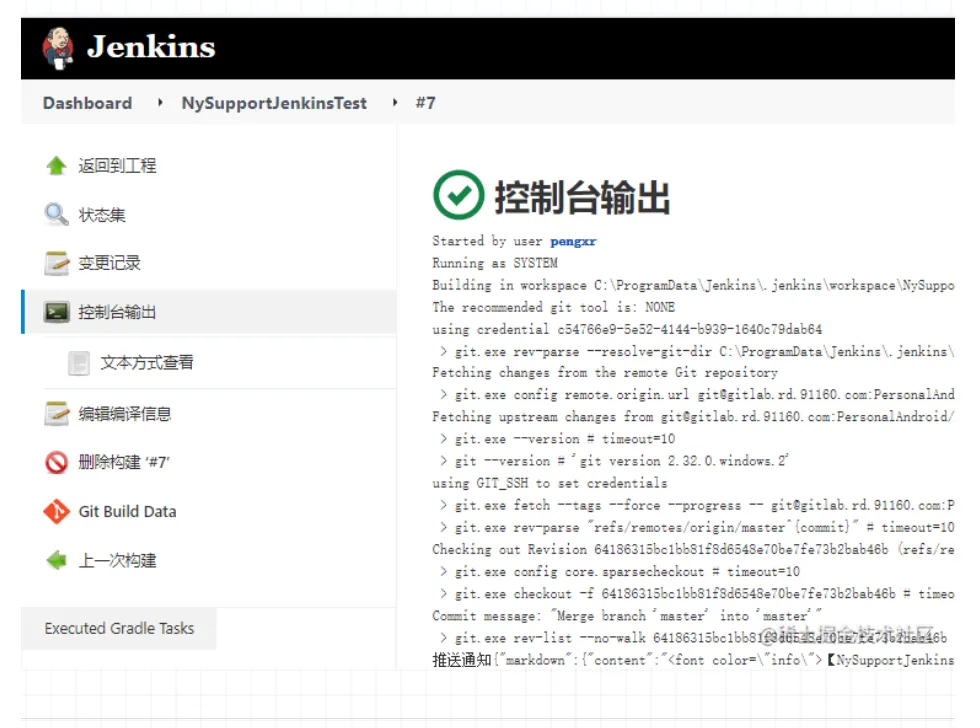The image size is (980, 728).
Task: Click the 'using credential c54766e9' log line
Action: [627, 329]
